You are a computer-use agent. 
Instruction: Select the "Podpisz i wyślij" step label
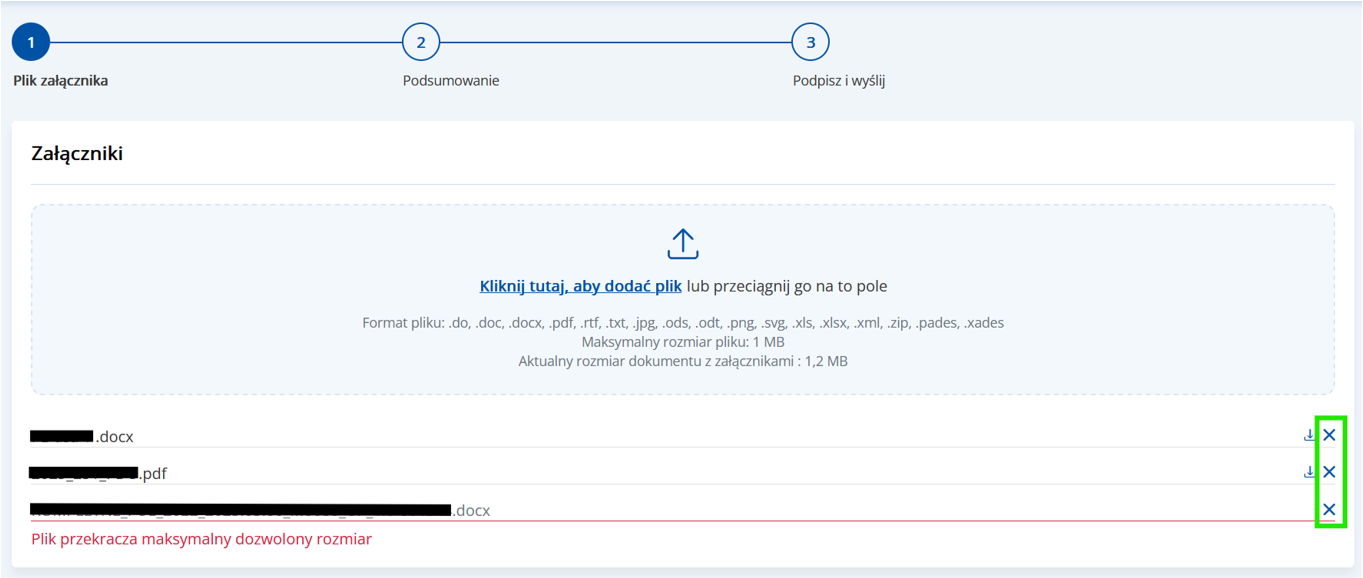coord(838,81)
